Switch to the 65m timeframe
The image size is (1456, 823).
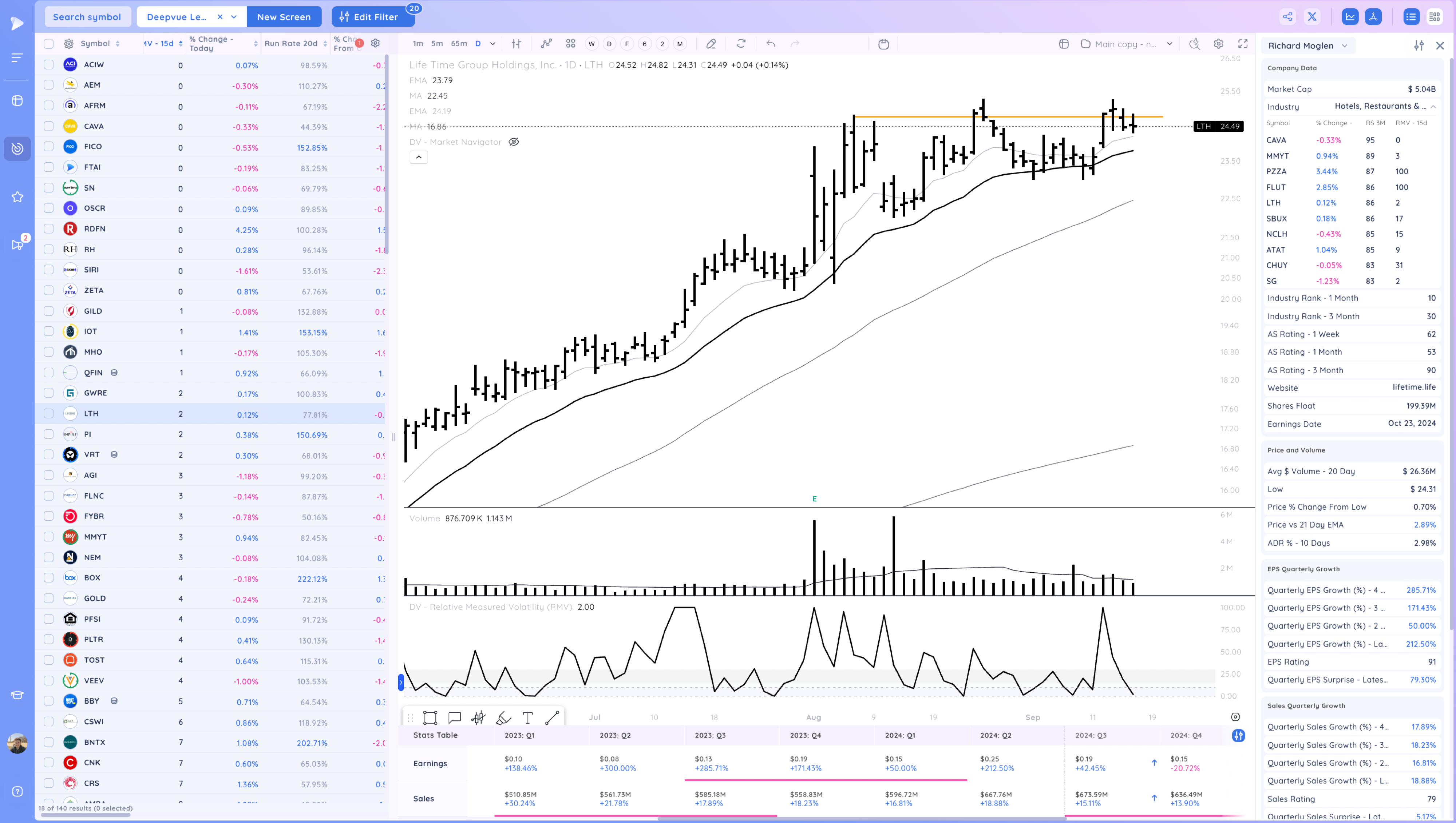click(459, 44)
